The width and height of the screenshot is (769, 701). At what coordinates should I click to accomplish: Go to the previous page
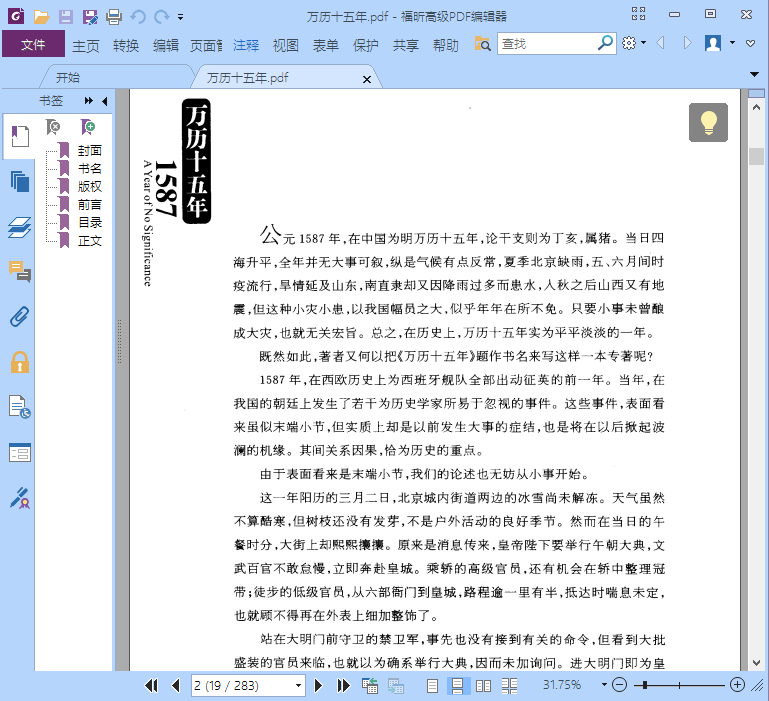[176, 685]
